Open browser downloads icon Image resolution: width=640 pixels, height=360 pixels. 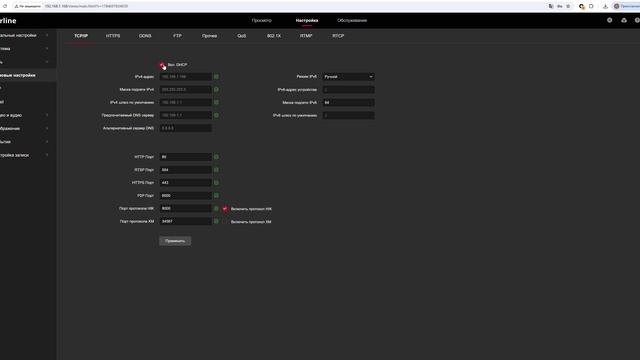point(605,6)
